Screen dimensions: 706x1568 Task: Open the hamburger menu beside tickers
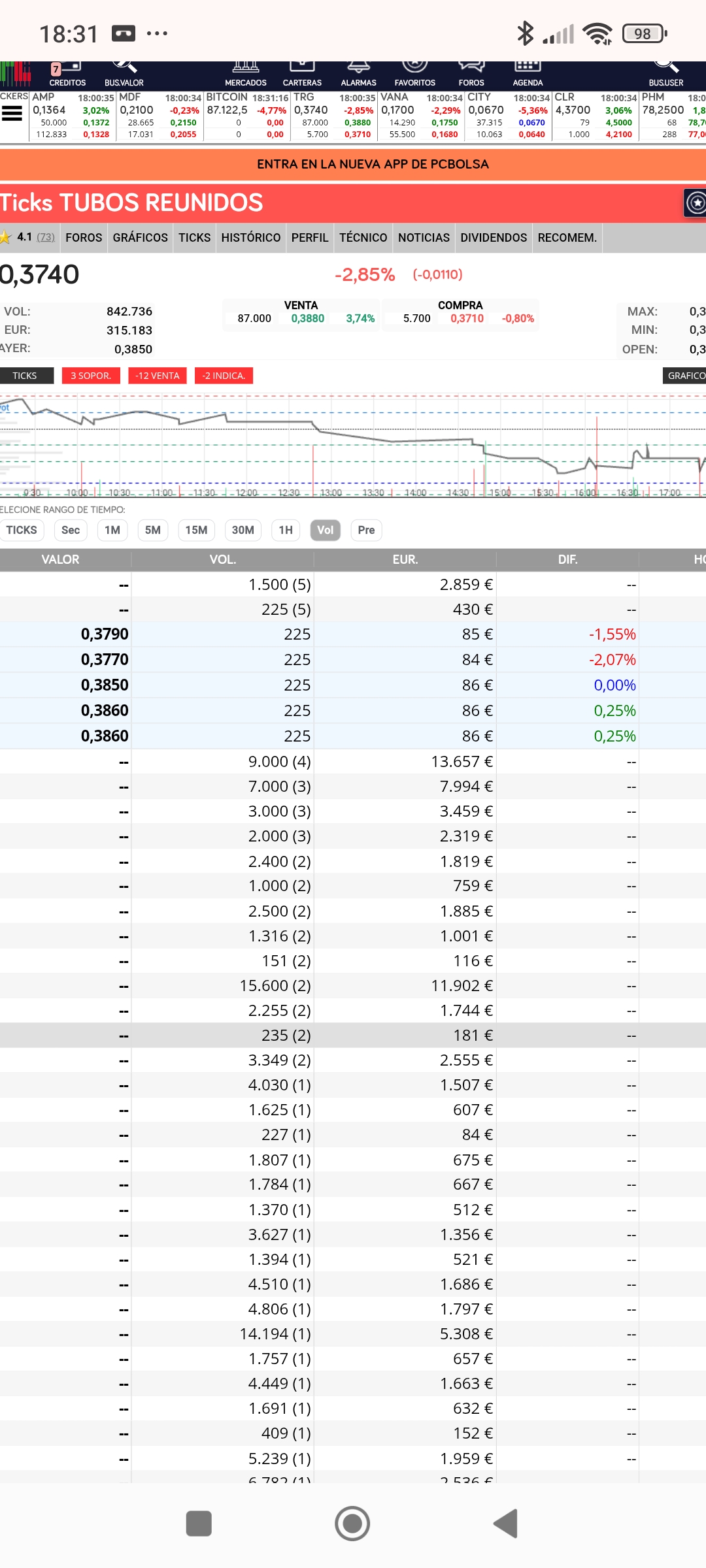(12, 114)
